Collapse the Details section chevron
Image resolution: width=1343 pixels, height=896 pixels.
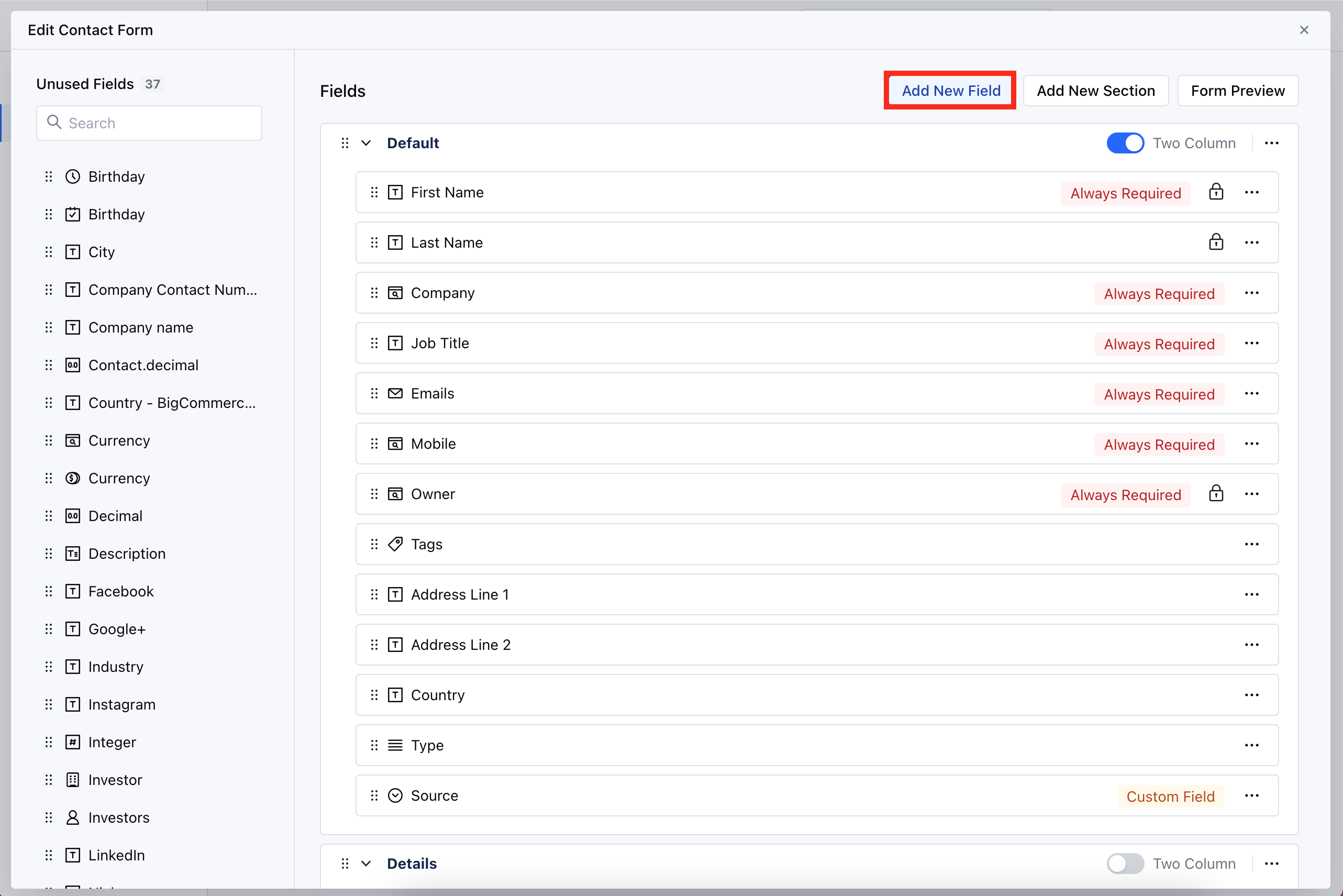366,864
